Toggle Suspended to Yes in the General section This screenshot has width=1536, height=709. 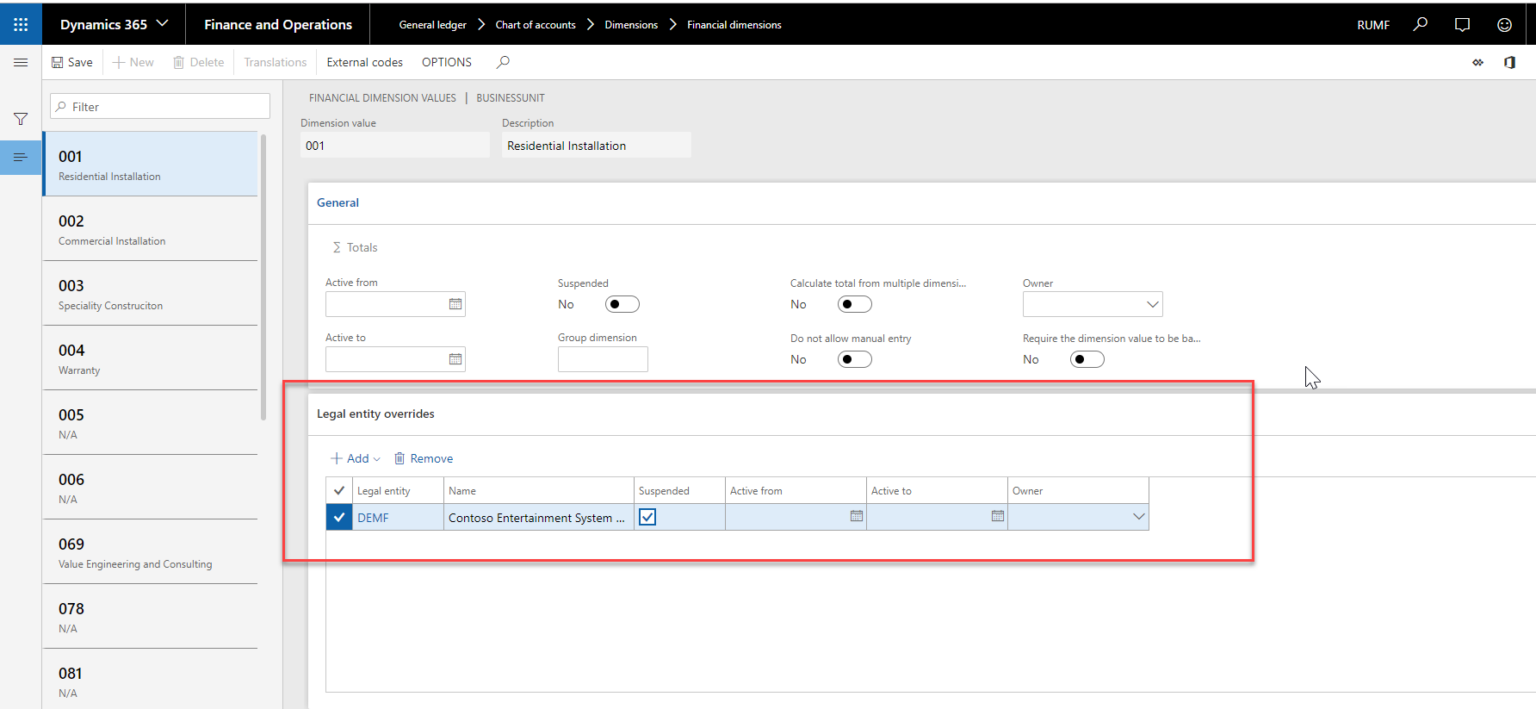[621, 303]
